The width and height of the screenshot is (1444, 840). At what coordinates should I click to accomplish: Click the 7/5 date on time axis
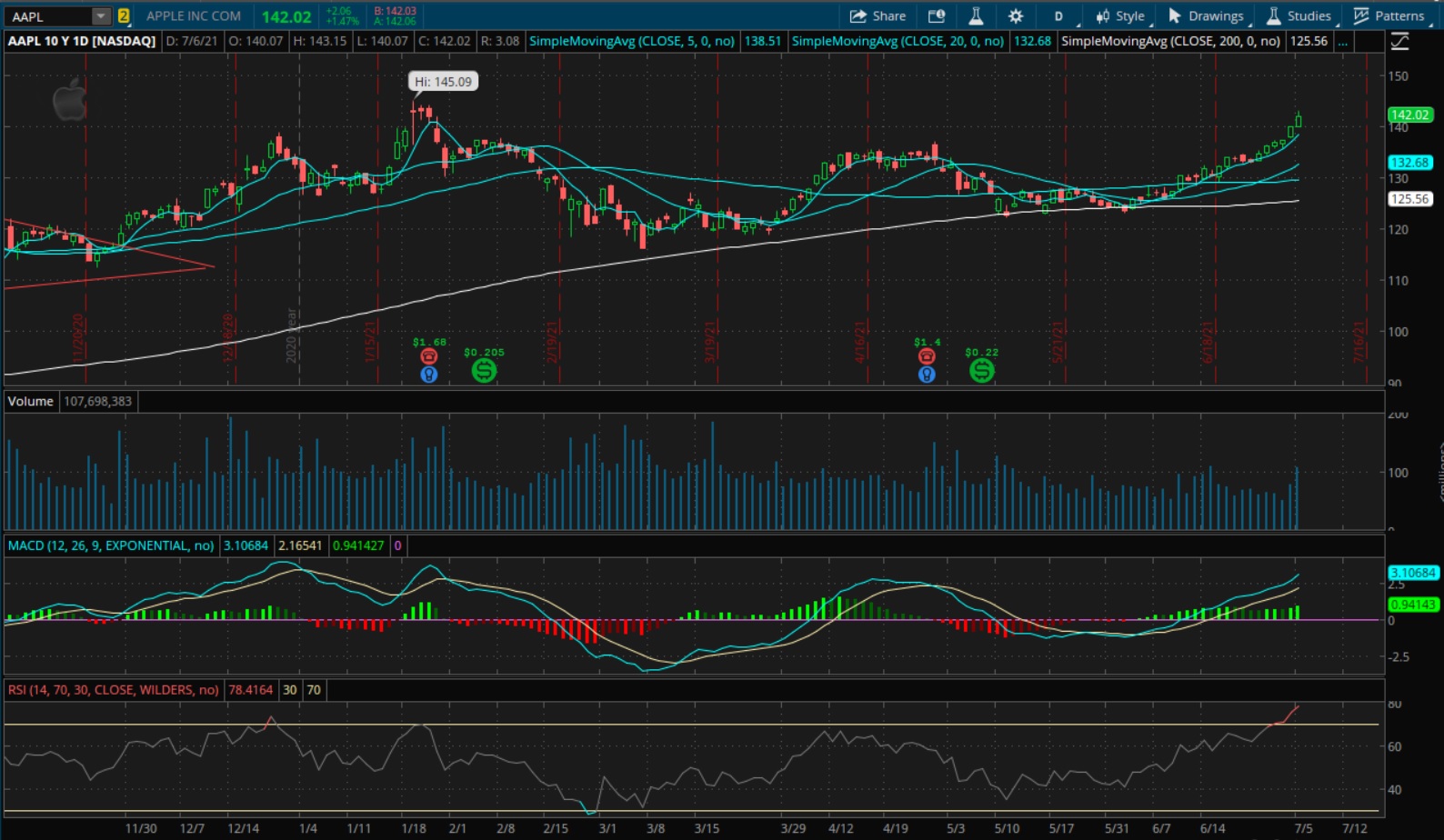(1303, 828)
